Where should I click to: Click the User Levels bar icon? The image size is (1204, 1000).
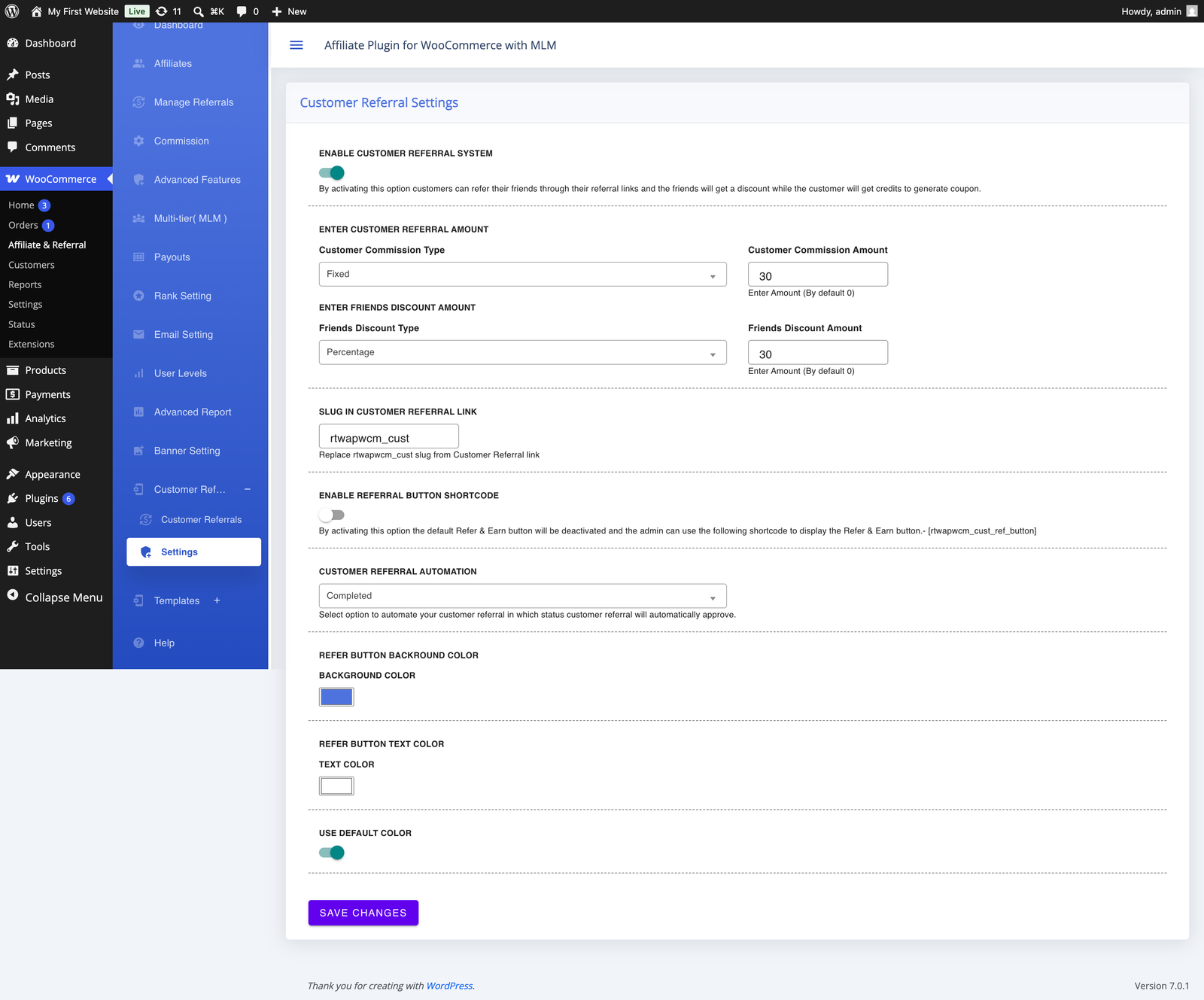pyautogui.click(x=138, y=373)
